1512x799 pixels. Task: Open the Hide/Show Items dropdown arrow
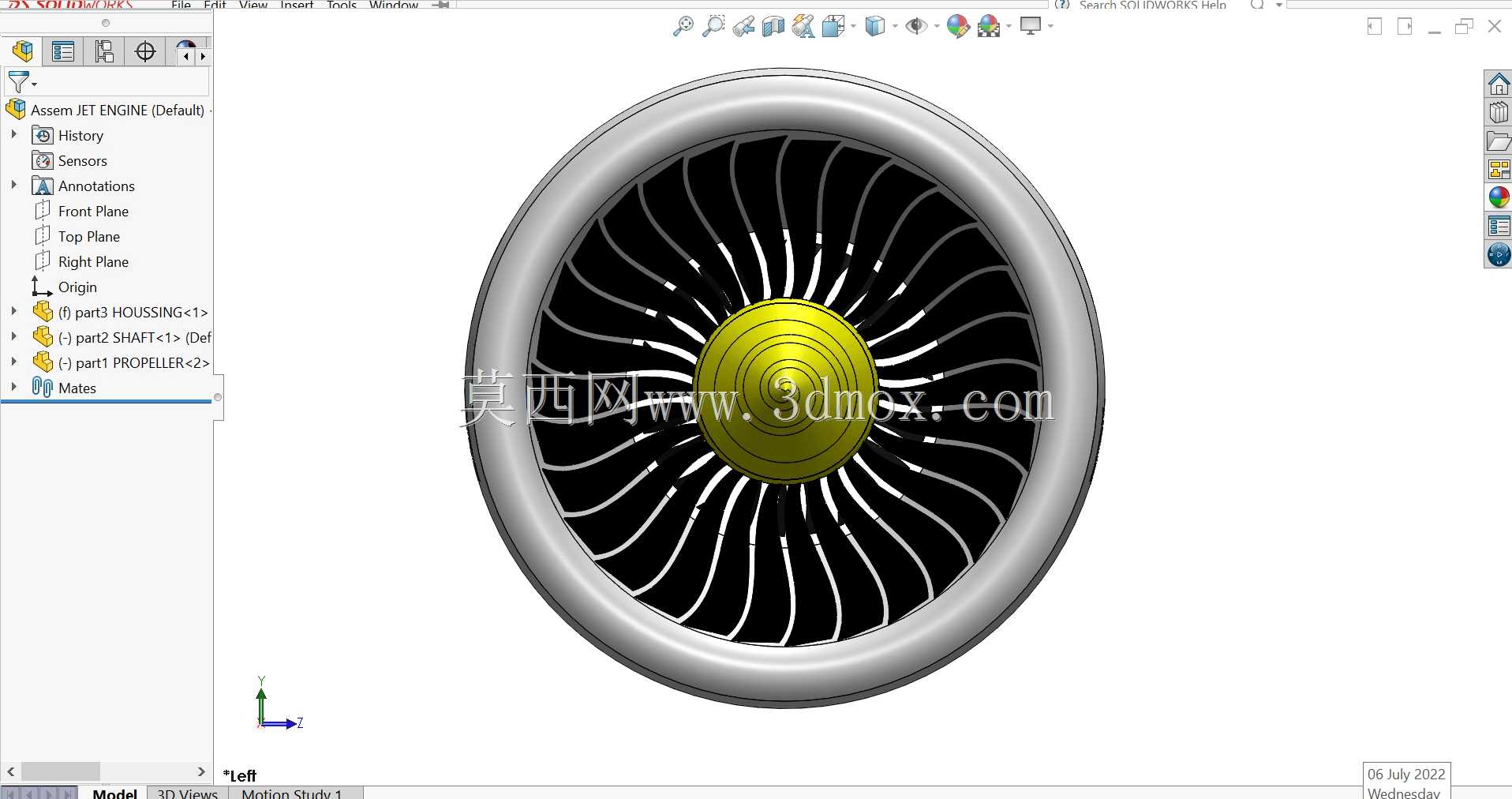[937, 27]
